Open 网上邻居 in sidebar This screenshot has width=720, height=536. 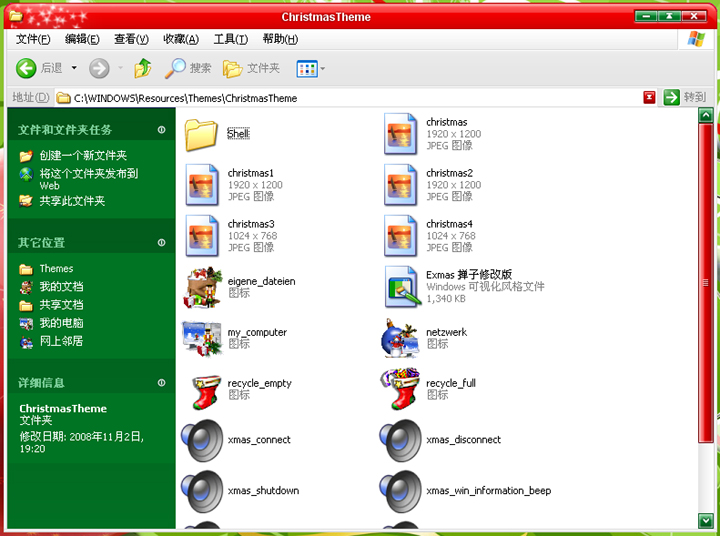(x=61, y=341)
